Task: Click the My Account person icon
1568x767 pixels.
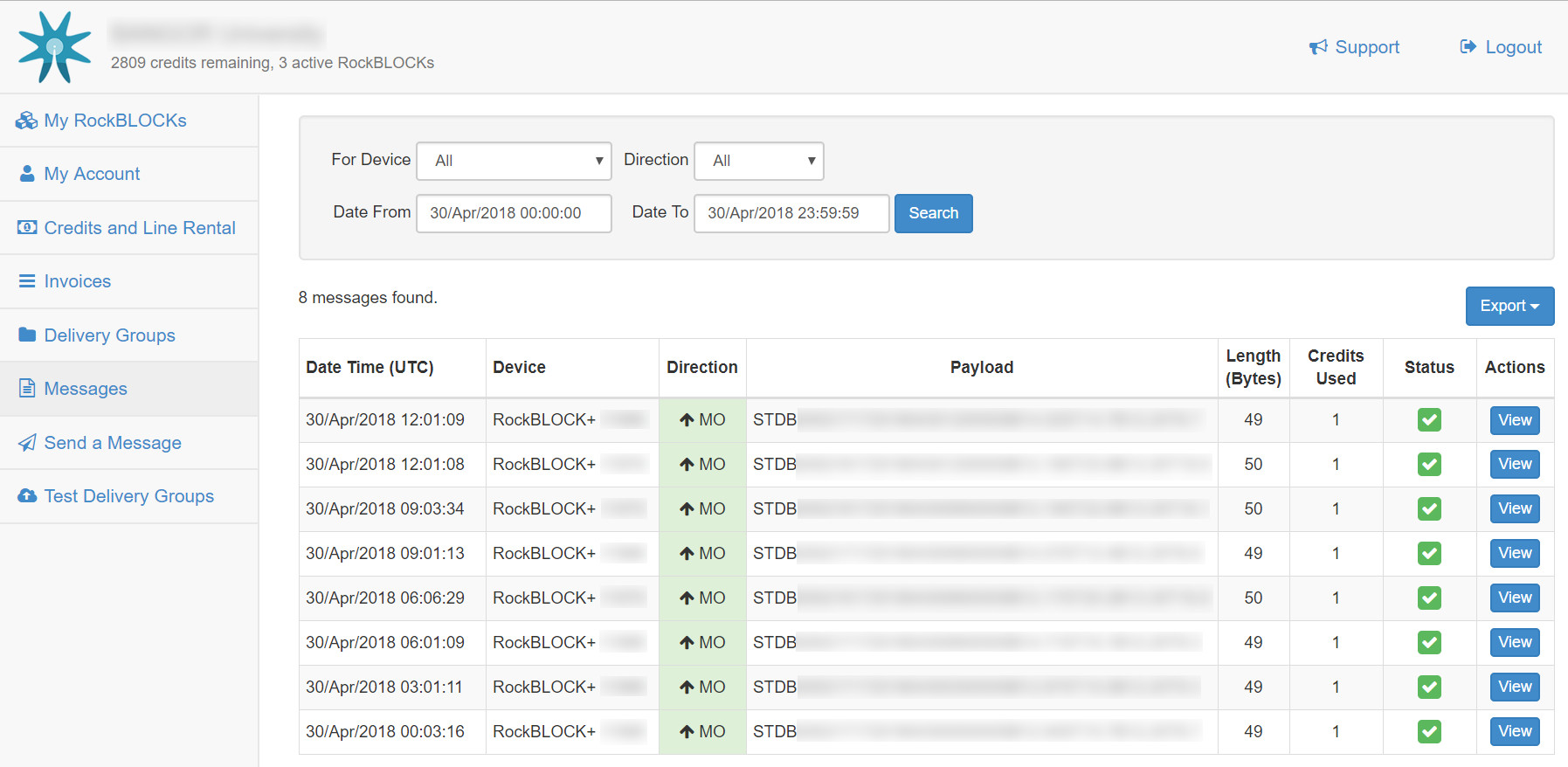Action: pyautogui.click(x=27, y=174)
